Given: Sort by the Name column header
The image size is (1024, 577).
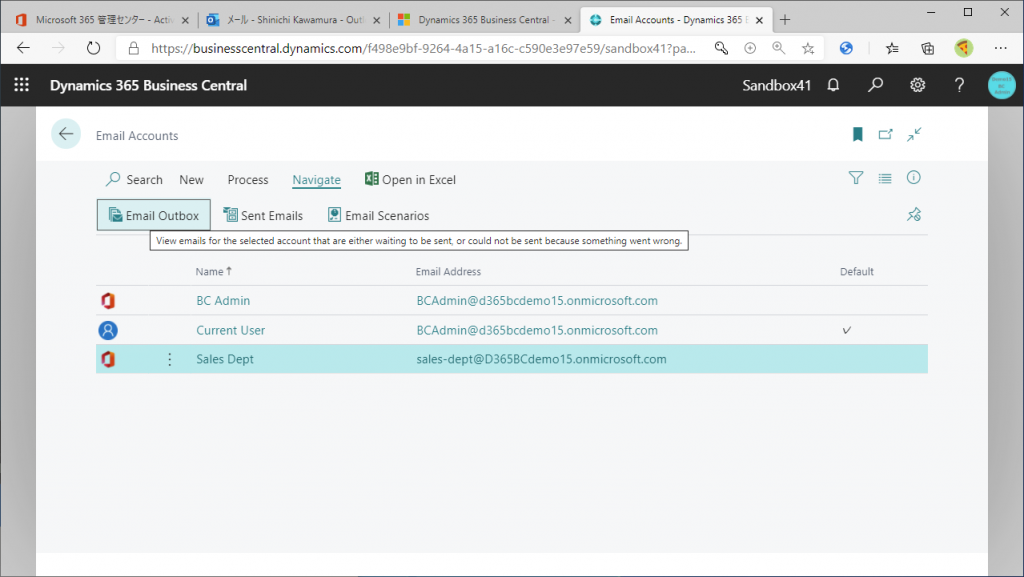Looking at the screenshot, I should [213, 272].
